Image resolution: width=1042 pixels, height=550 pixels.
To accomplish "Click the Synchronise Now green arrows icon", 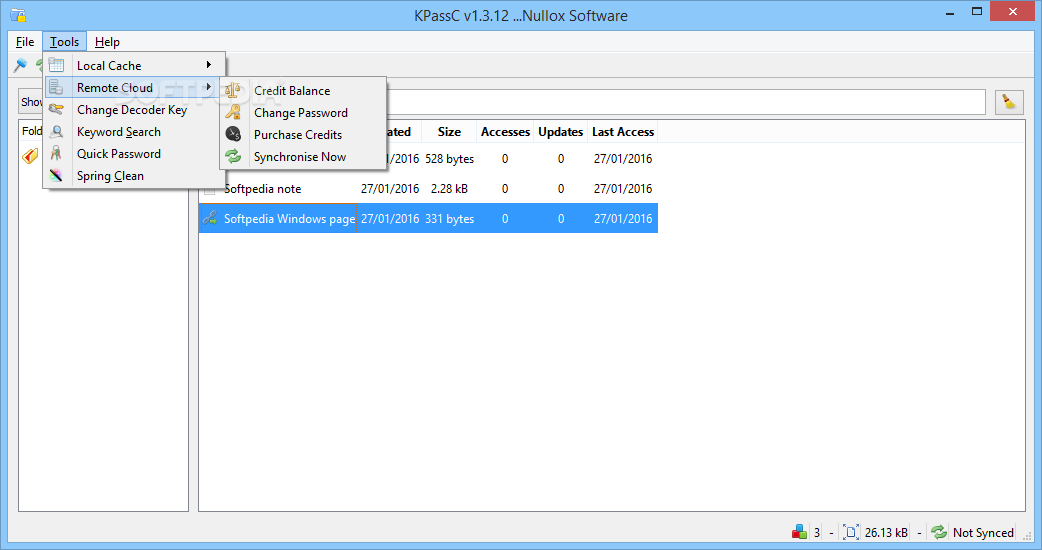I will click(233, 157).
